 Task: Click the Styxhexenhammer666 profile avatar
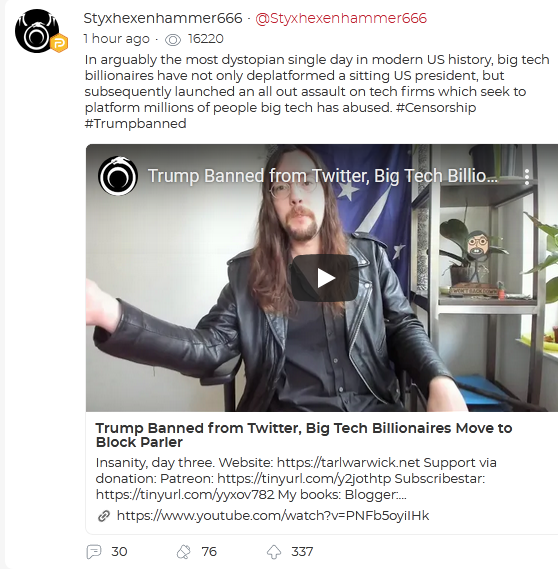click(x=37, y=31)
